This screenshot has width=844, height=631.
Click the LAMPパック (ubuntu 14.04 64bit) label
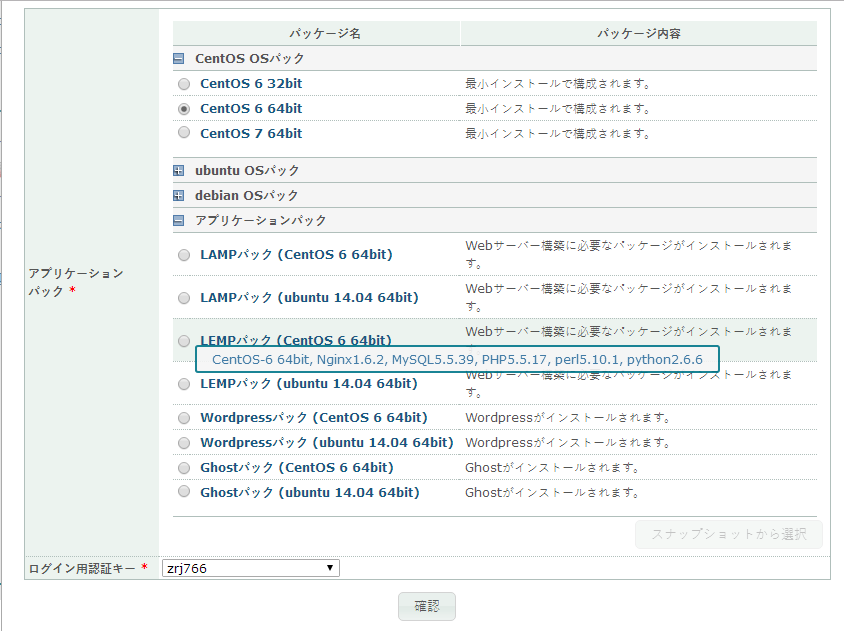tap(310, 297)
